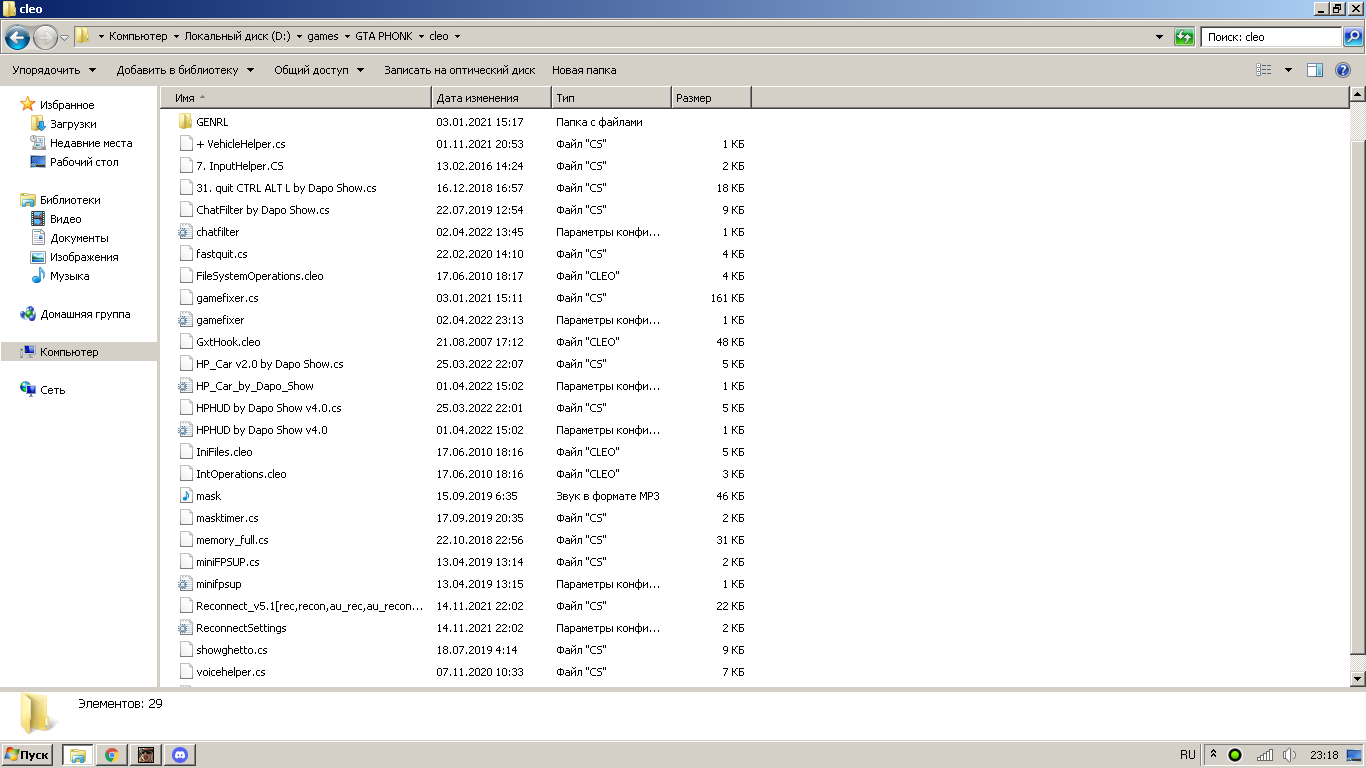
Task: Select Библиотеки in navigation pane
Action: [70, 200]
